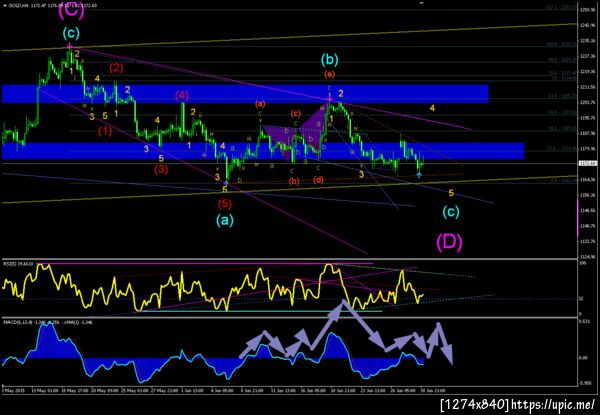This screenshot has height=415, width=600.
Task: Select the lower blue horizontal zone rectangle
Action: 262,151
